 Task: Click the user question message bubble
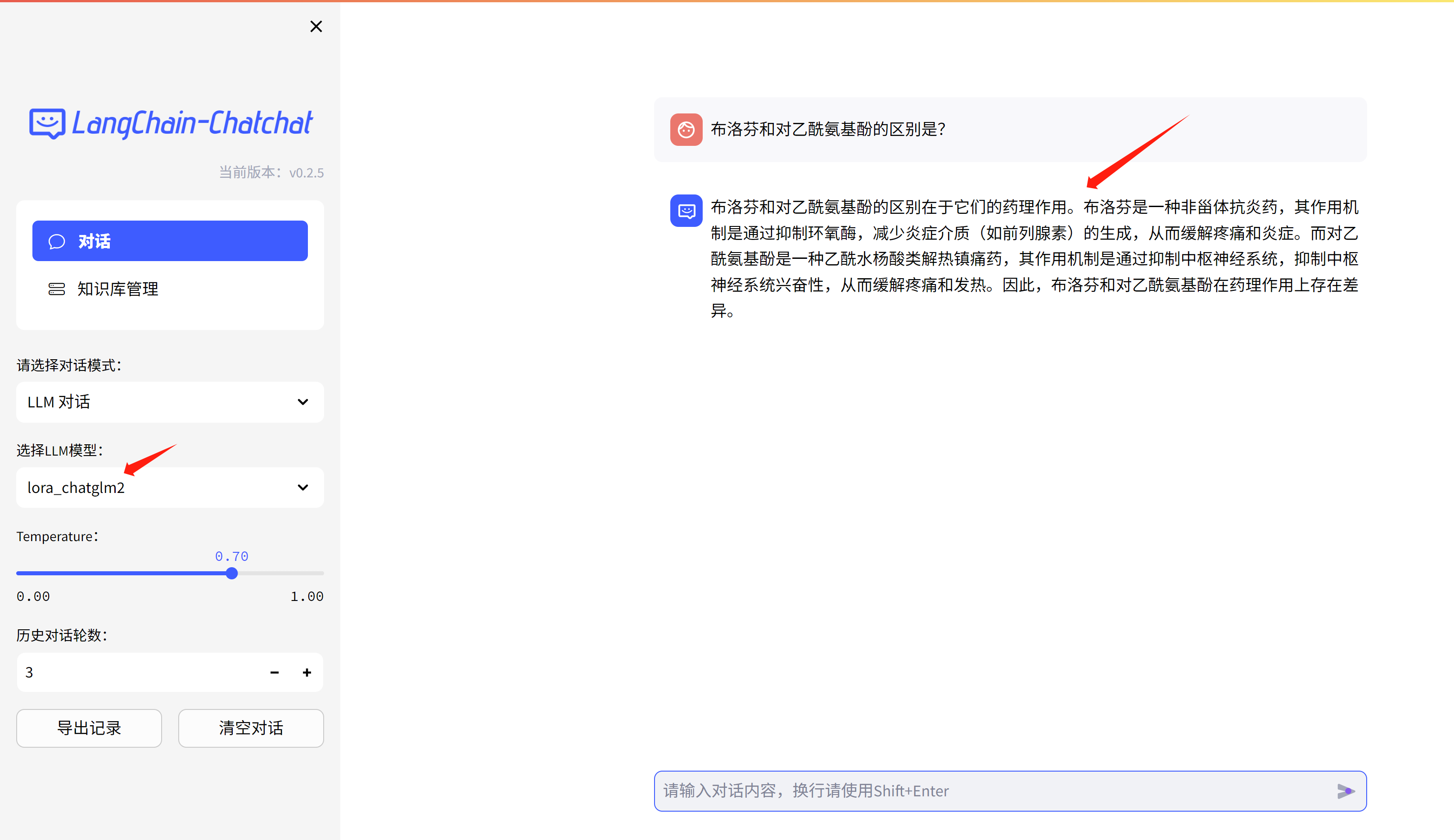(1009, 129)
